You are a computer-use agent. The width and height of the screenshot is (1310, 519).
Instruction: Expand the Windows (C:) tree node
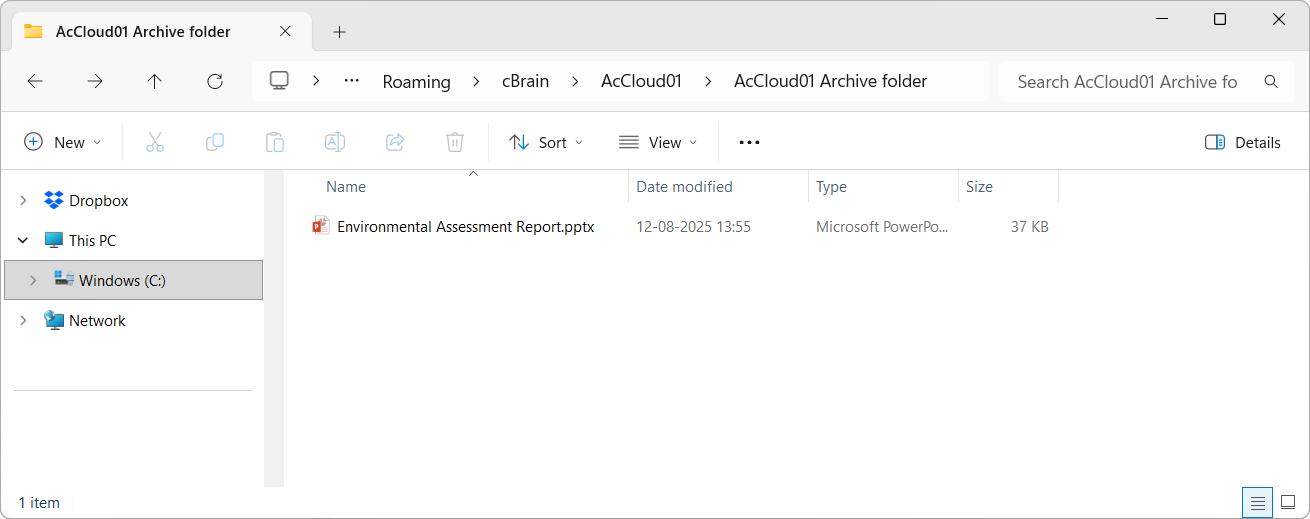(x=33, y=280)
